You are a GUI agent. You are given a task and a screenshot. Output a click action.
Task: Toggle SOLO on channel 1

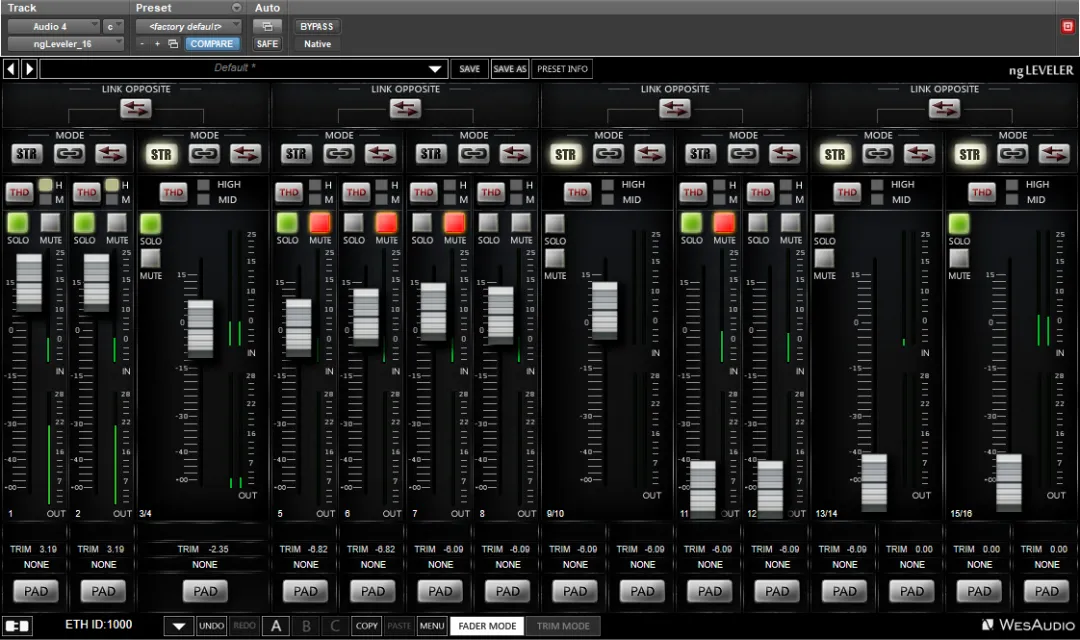click(x=18, y=223)
